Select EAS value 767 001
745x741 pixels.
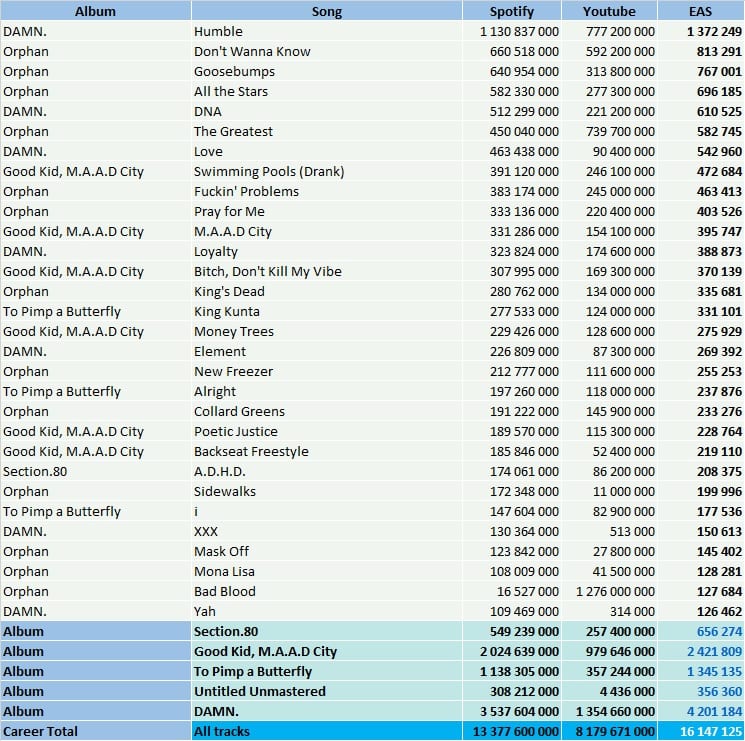point(719,71)
